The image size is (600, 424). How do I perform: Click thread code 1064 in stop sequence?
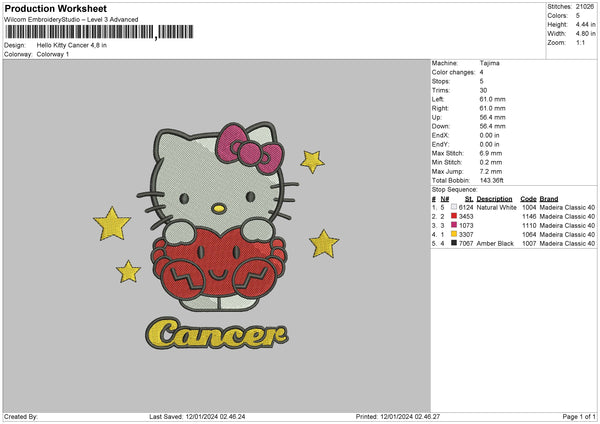point(529,235)
